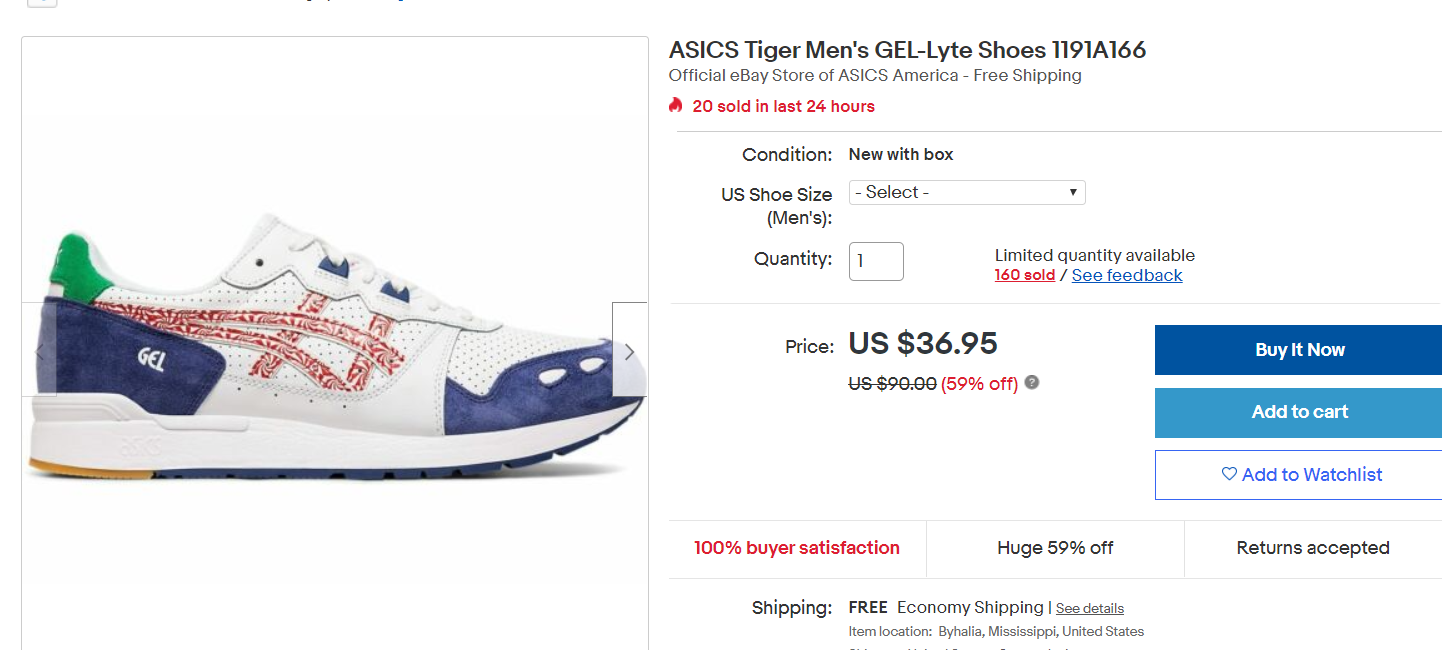The height and width of the screenshot is (650, 1442).
Task: Select the 100% buyer satisfaction highlight
Action: coord(797,548)
